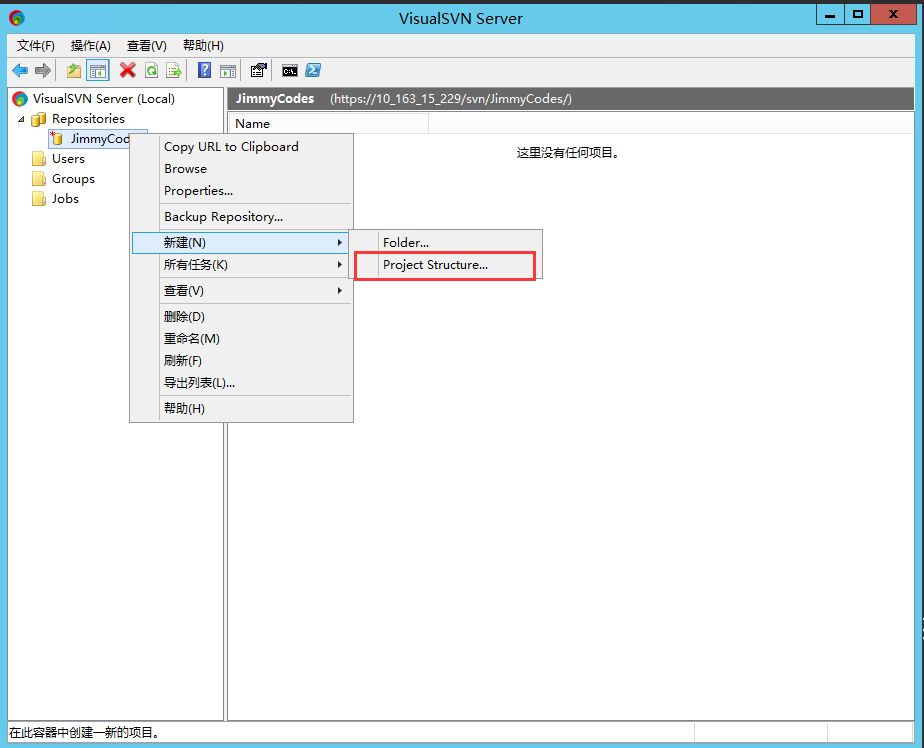
Task: Open help via the blue question mark icon
Action: coord(204,70)
